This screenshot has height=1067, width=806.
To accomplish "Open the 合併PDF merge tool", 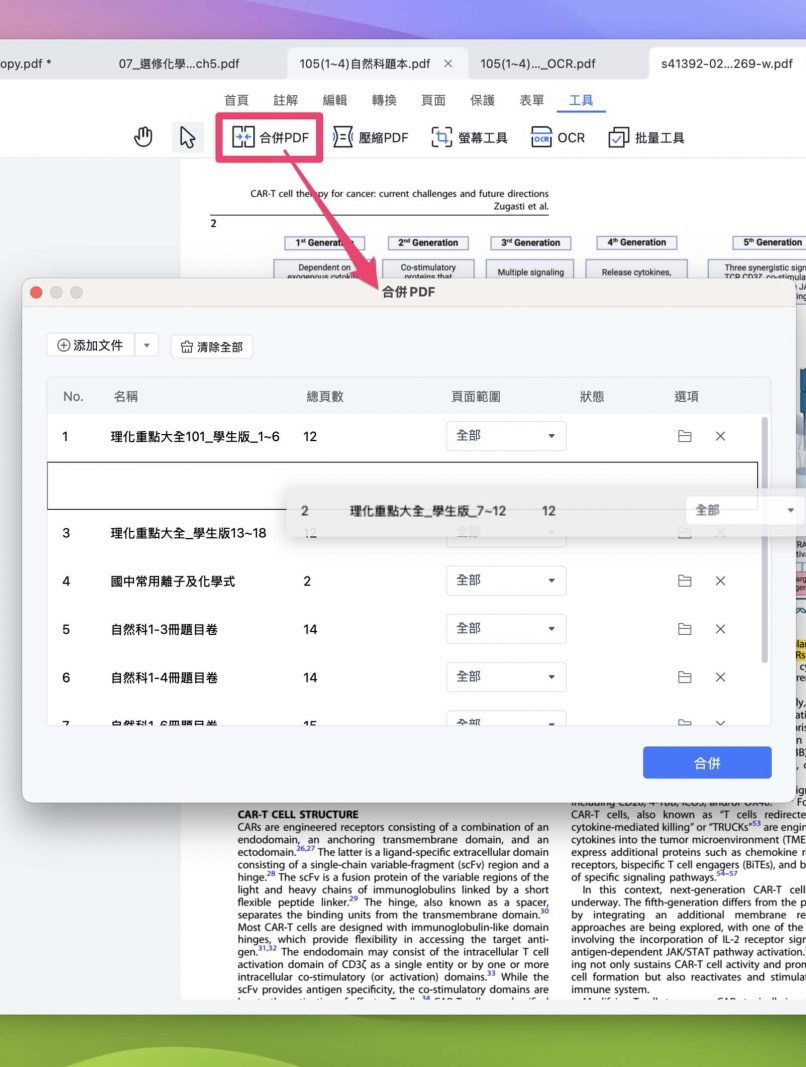I will point(269,138).
